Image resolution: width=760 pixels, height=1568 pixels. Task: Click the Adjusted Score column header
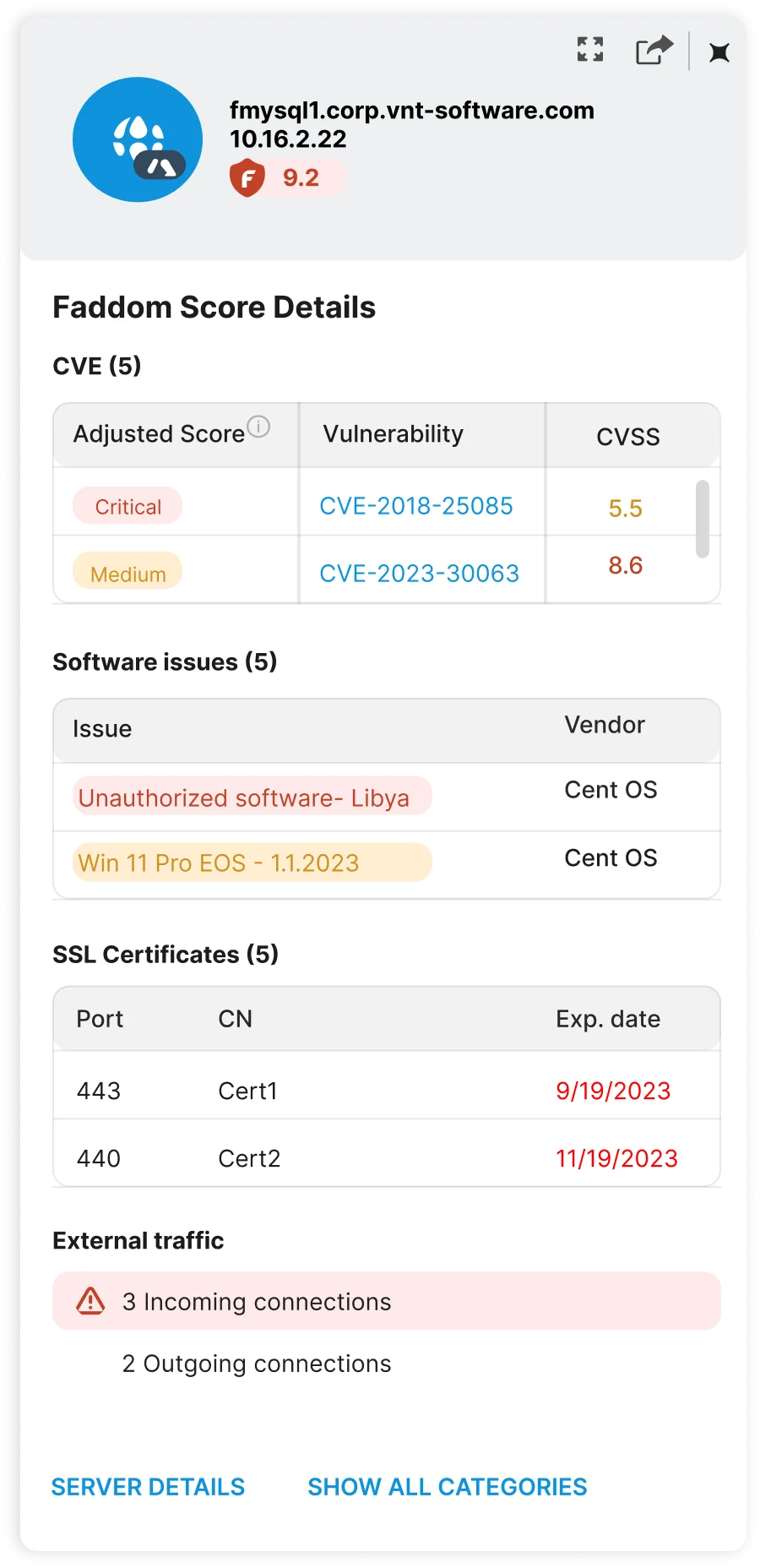pos(159,434)
